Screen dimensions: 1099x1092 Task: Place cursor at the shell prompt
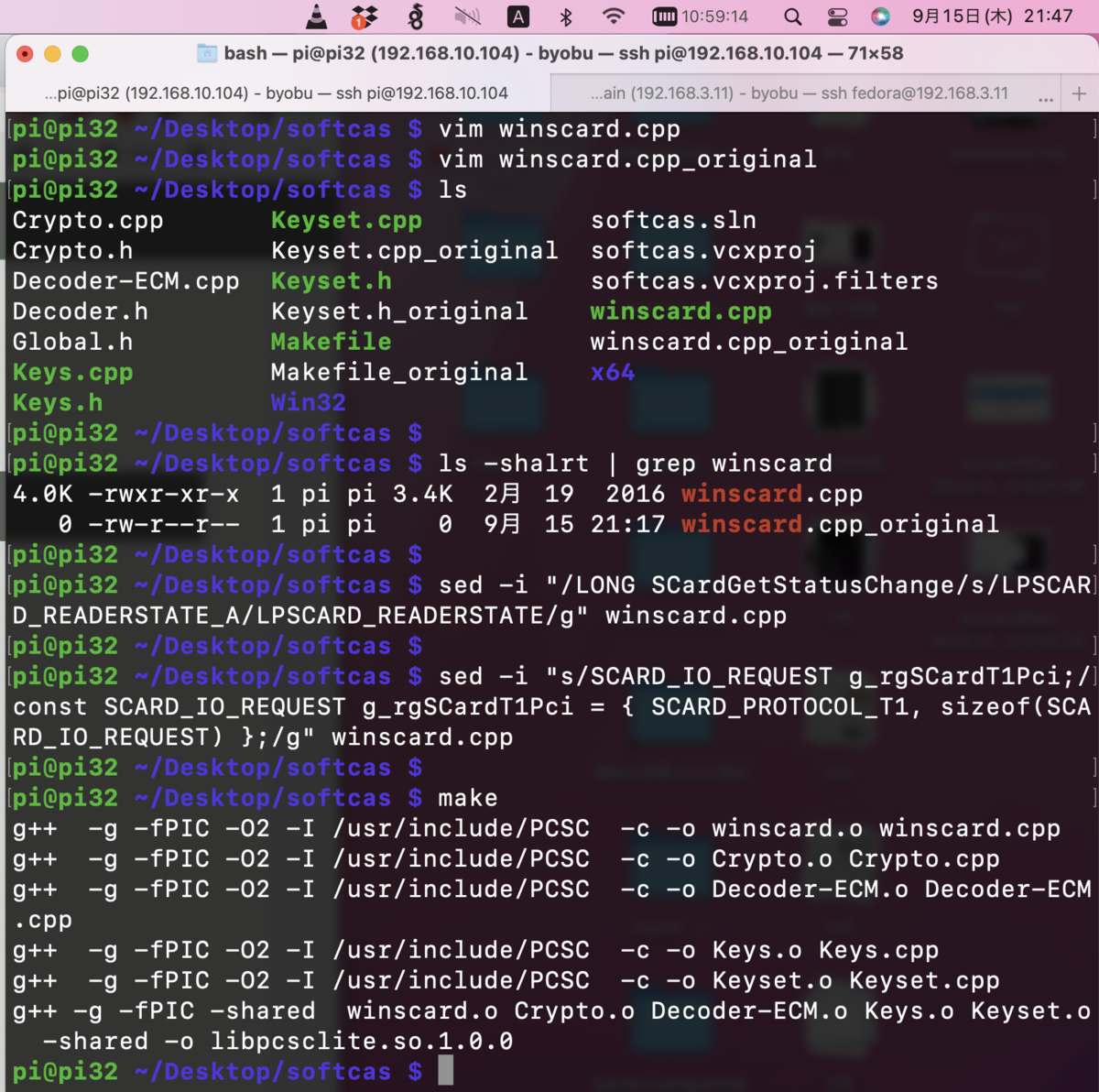tap(446, 1069)
